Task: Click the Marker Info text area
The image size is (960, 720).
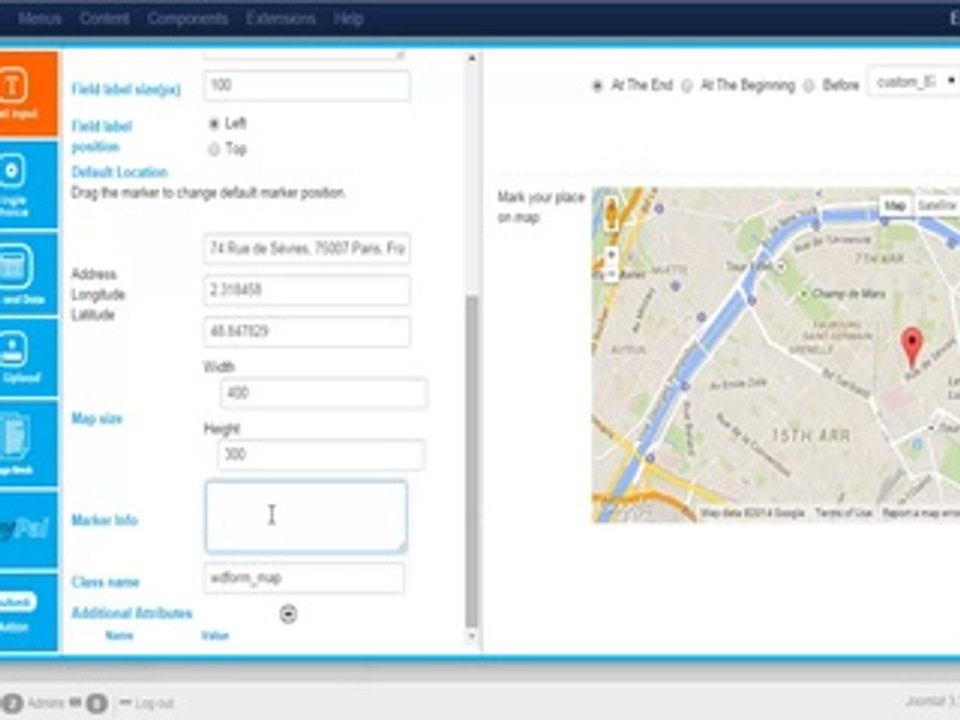Action: coord(306,517)
